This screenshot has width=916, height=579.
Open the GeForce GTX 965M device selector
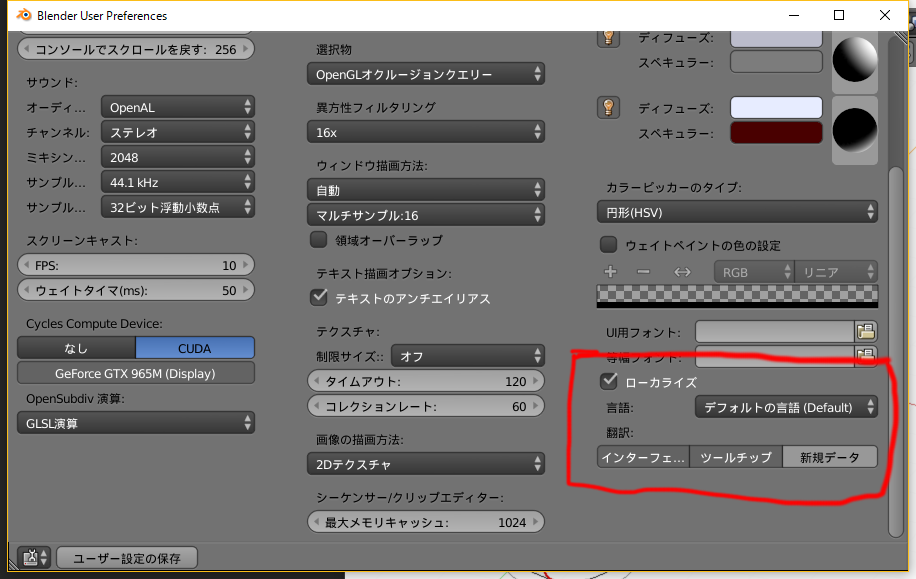pyautogui.click(x=136, y=373)
